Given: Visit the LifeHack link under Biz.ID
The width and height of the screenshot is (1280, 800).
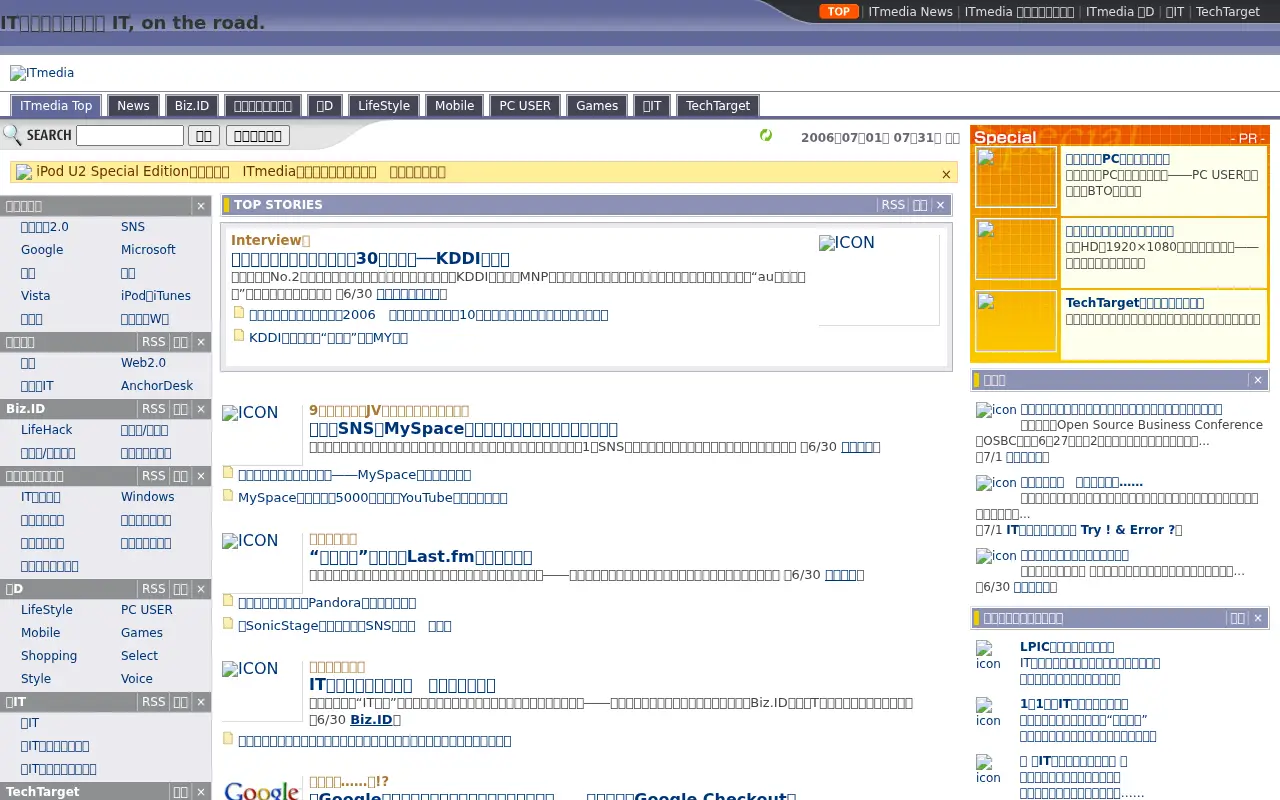Looking at the screenshot, I should pyautogui.click(x=47, y=430).
